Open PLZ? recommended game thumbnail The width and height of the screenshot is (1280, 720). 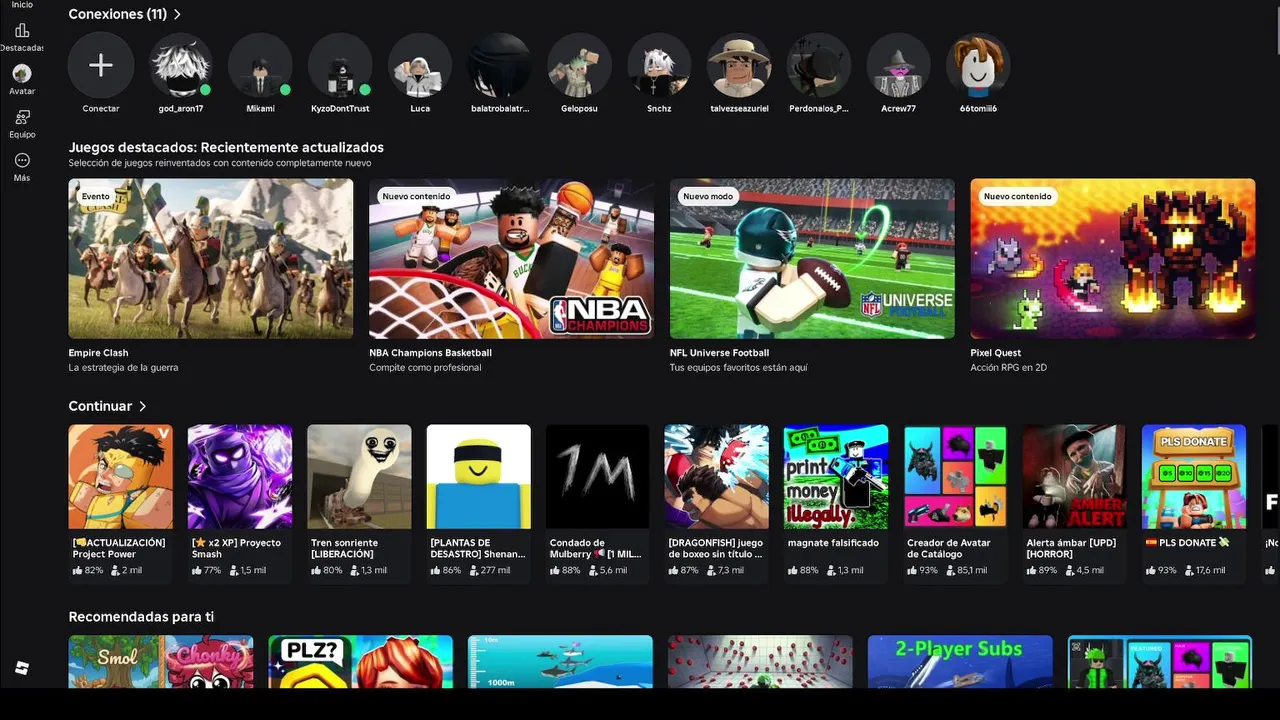[x=360, y=662]
